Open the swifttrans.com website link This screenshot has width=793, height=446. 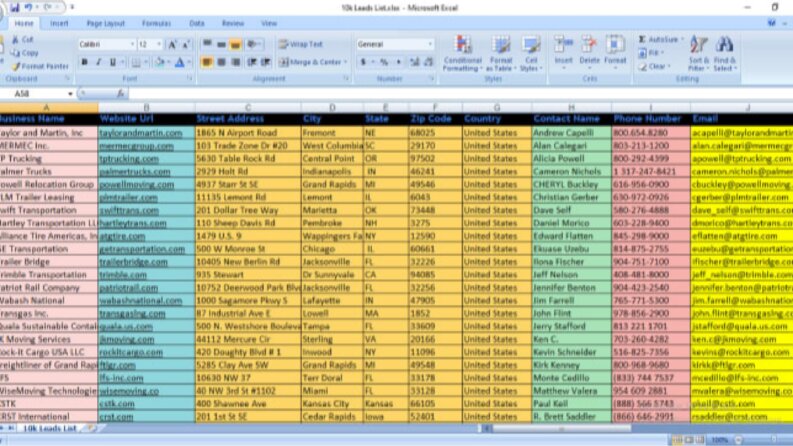(x=129, y=210)
